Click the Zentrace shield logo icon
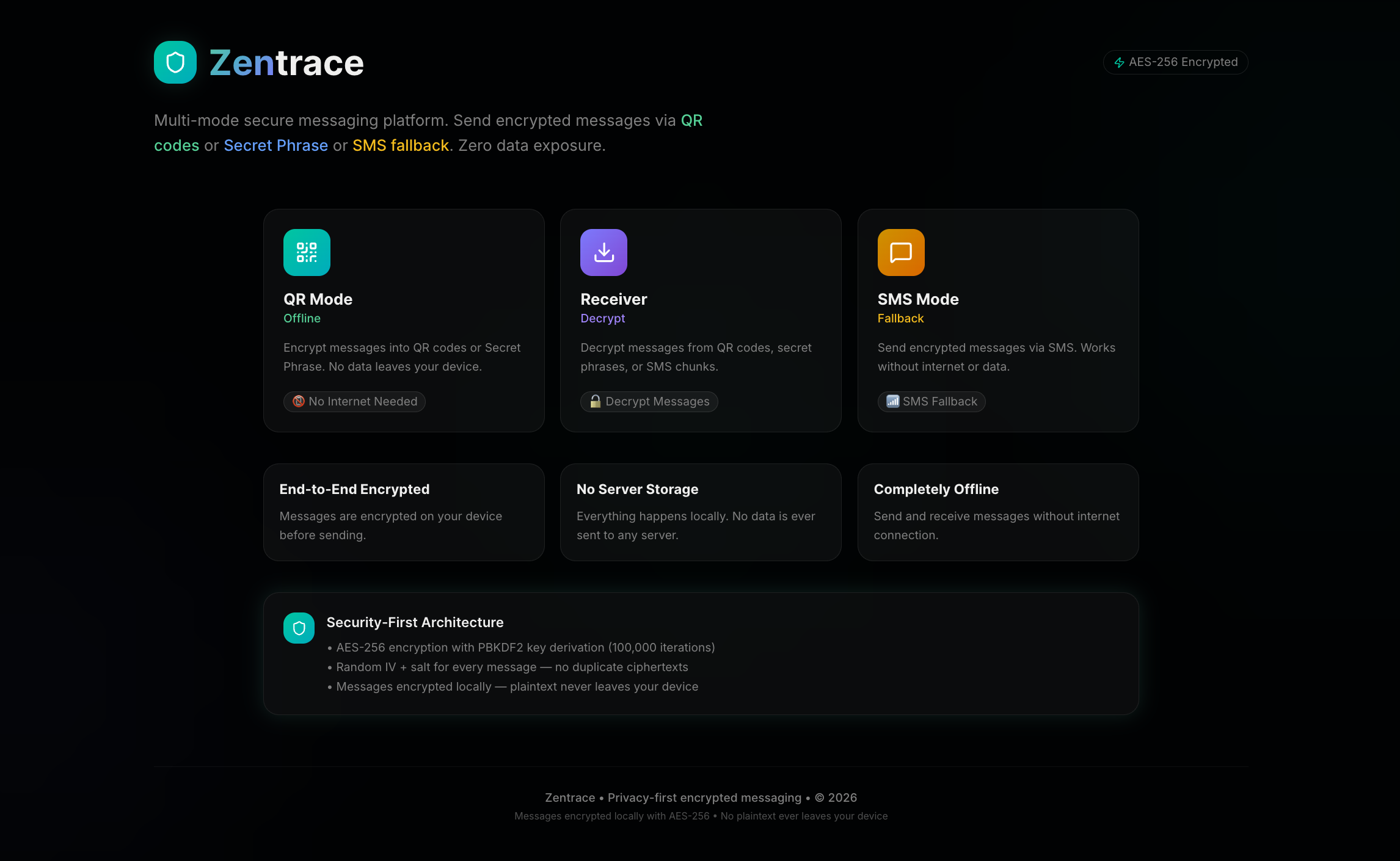The width and height of the screenshot is (1400, 861). 175,62
